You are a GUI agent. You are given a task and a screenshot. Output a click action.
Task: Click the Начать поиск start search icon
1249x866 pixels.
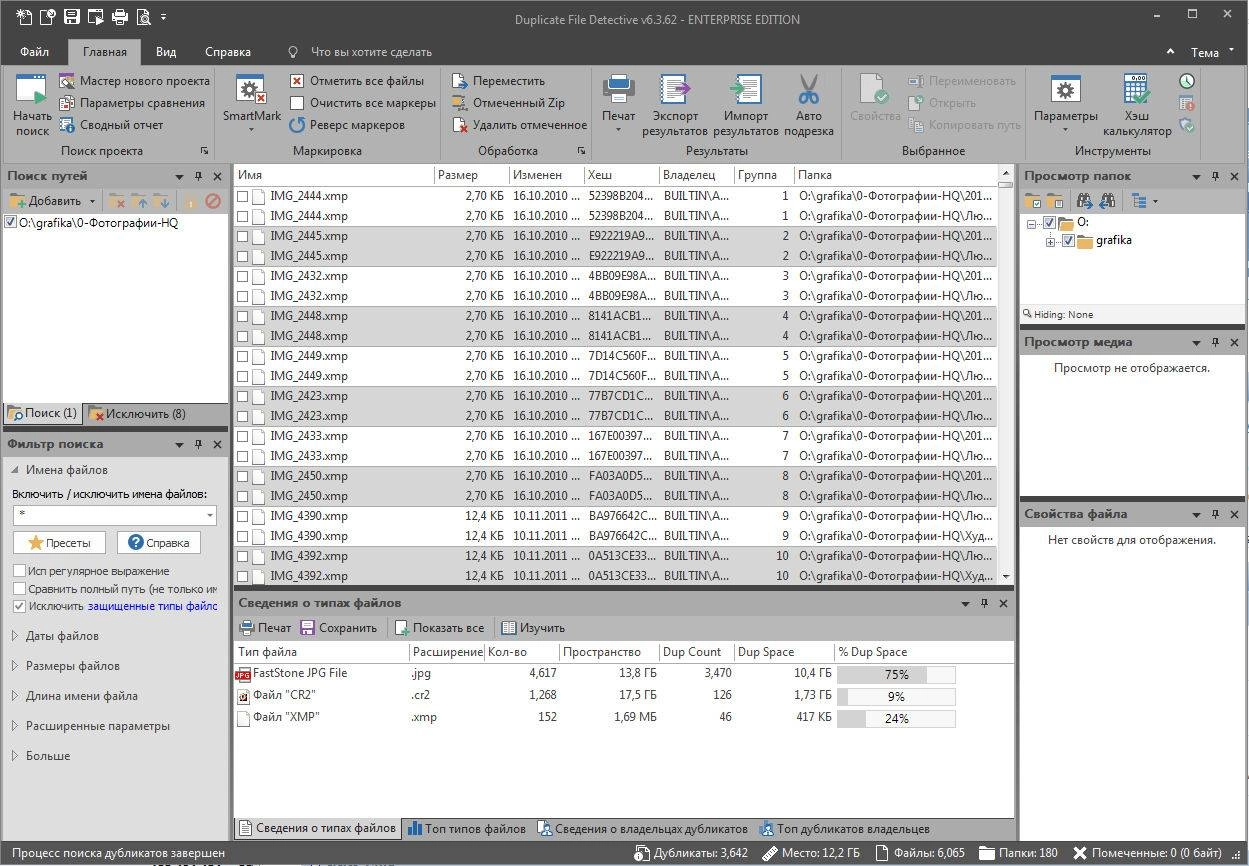[x=32, y=90]
